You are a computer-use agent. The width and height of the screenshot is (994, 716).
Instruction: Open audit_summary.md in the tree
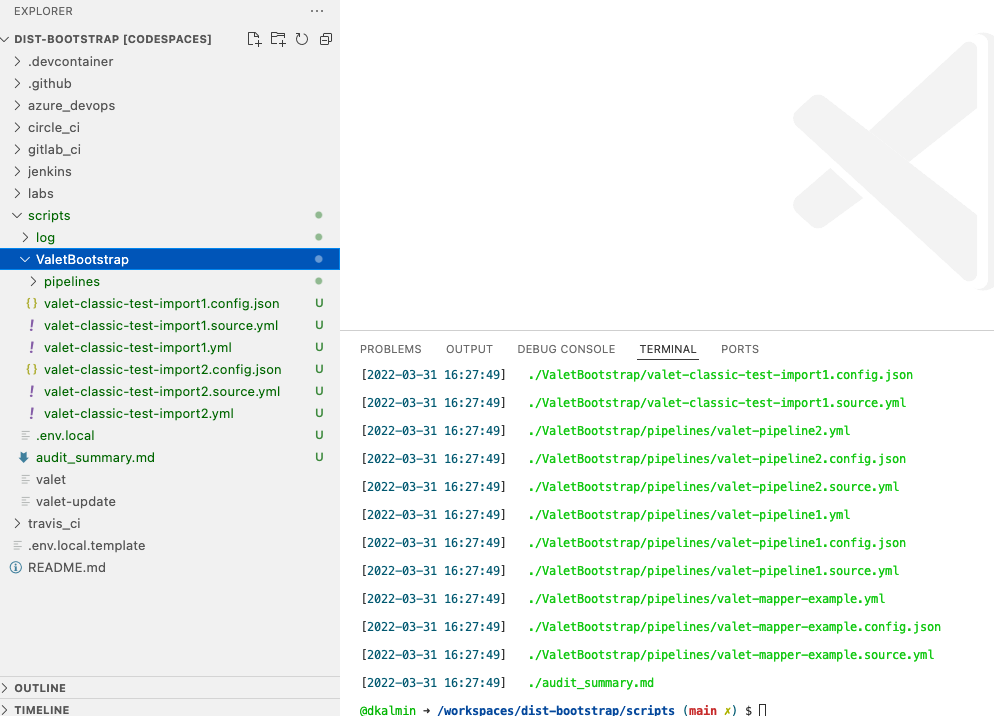point(95,457)
